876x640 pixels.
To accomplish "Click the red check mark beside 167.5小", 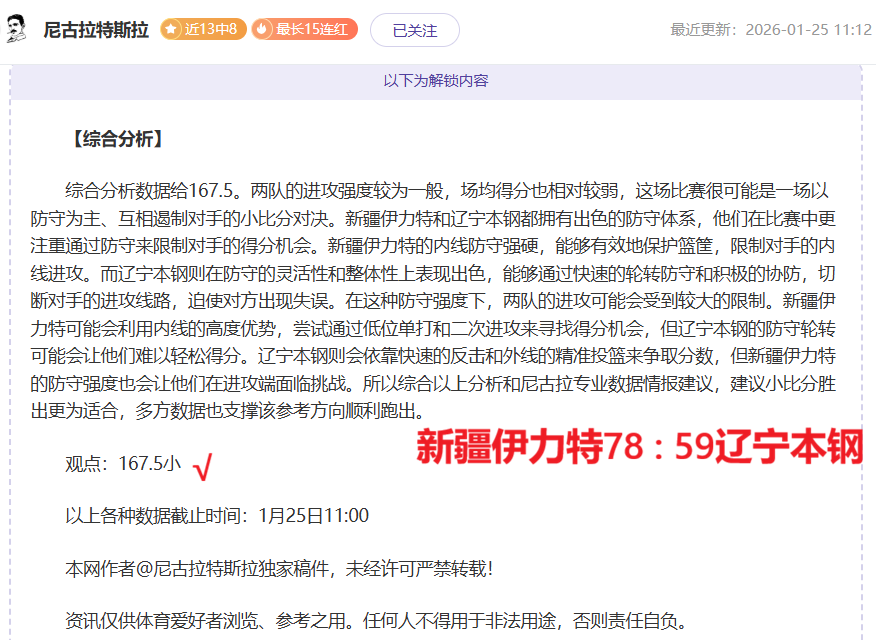I will coord(203,465).
